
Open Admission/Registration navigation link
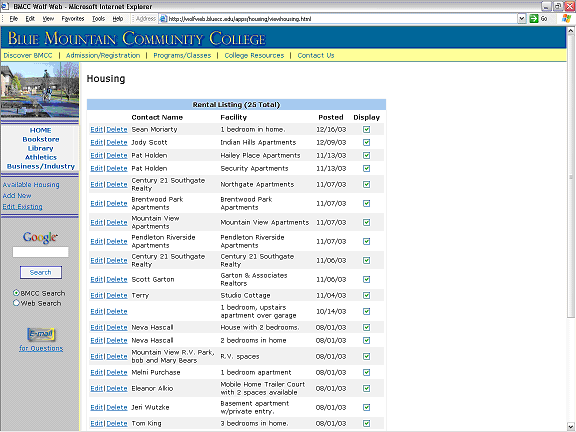click(103, 55)
